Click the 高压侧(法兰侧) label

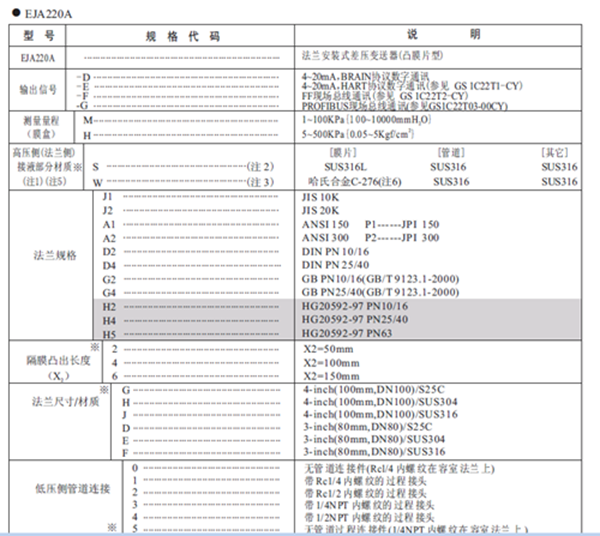pos(43,153)
